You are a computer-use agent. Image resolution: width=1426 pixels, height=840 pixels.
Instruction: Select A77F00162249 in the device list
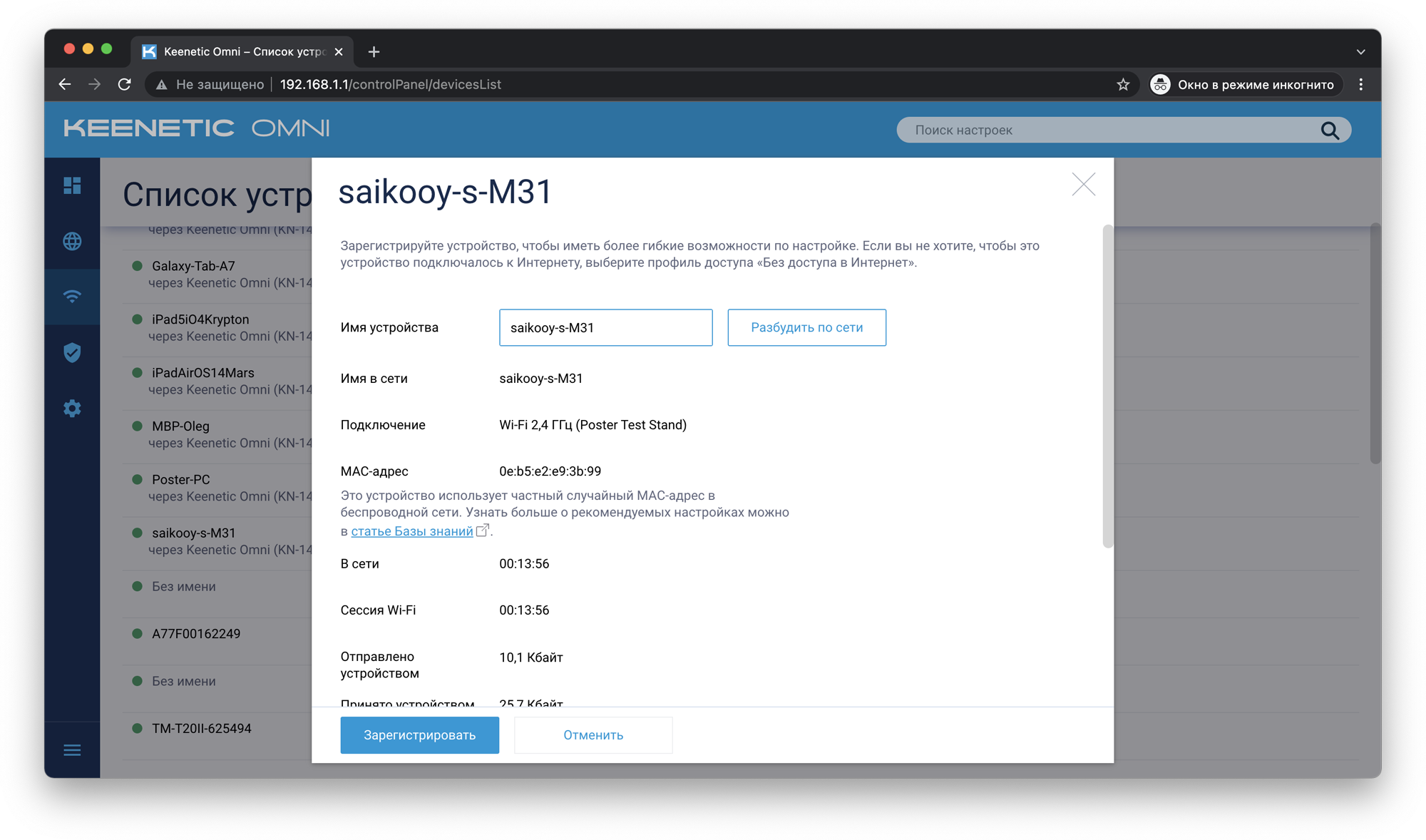click(196, 634)
